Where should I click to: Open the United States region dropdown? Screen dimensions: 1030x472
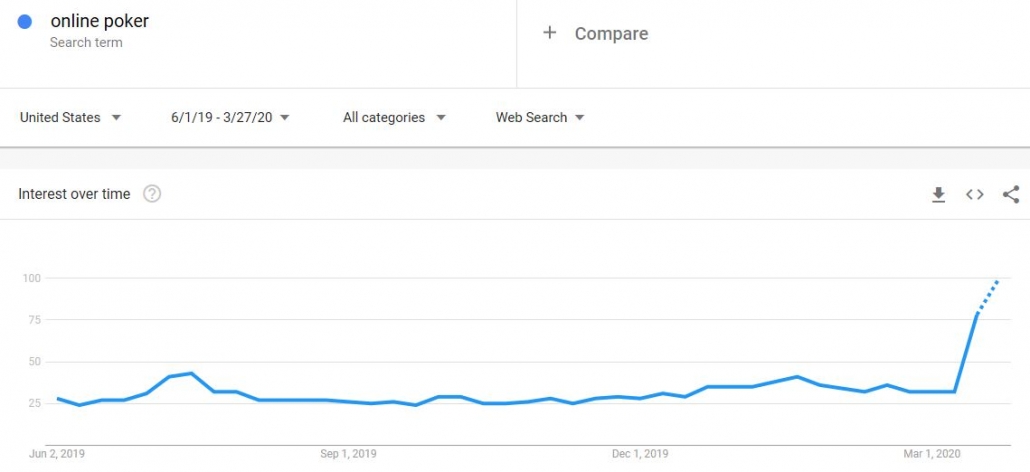(x=71, y=118)
